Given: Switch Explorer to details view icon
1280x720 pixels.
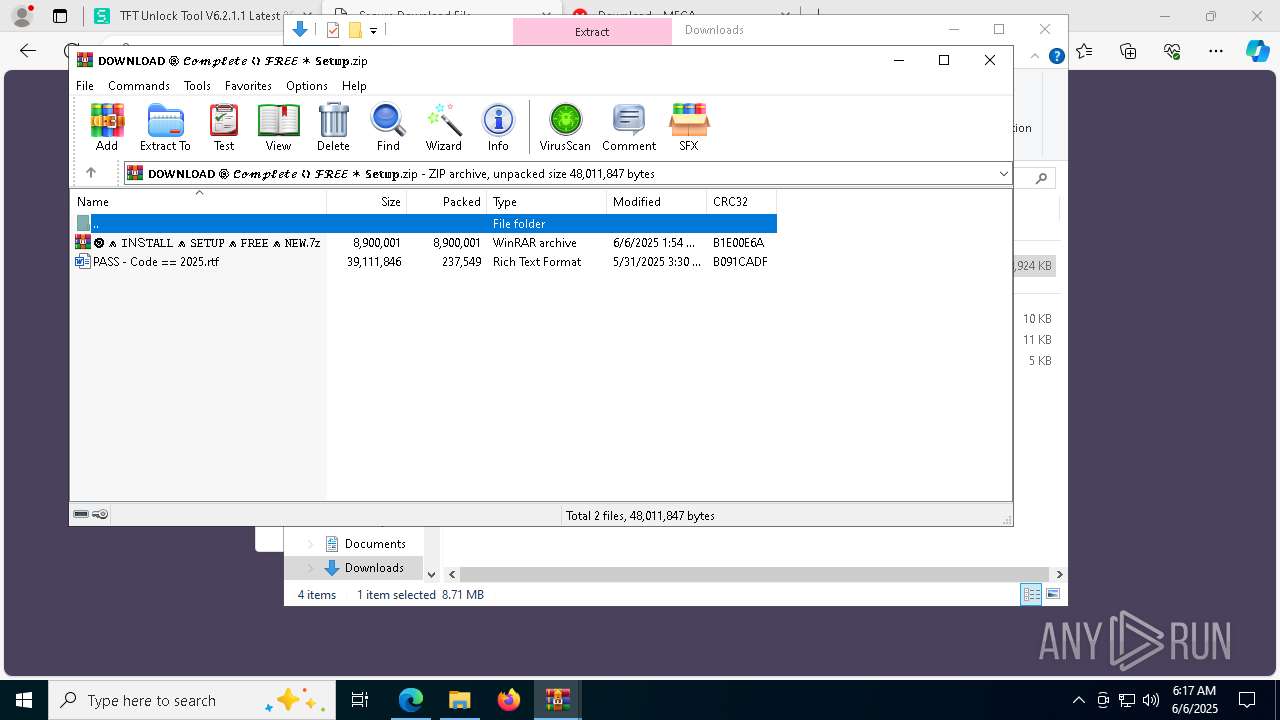Looking at the screenshot, I should click(x=1031, y=594).
